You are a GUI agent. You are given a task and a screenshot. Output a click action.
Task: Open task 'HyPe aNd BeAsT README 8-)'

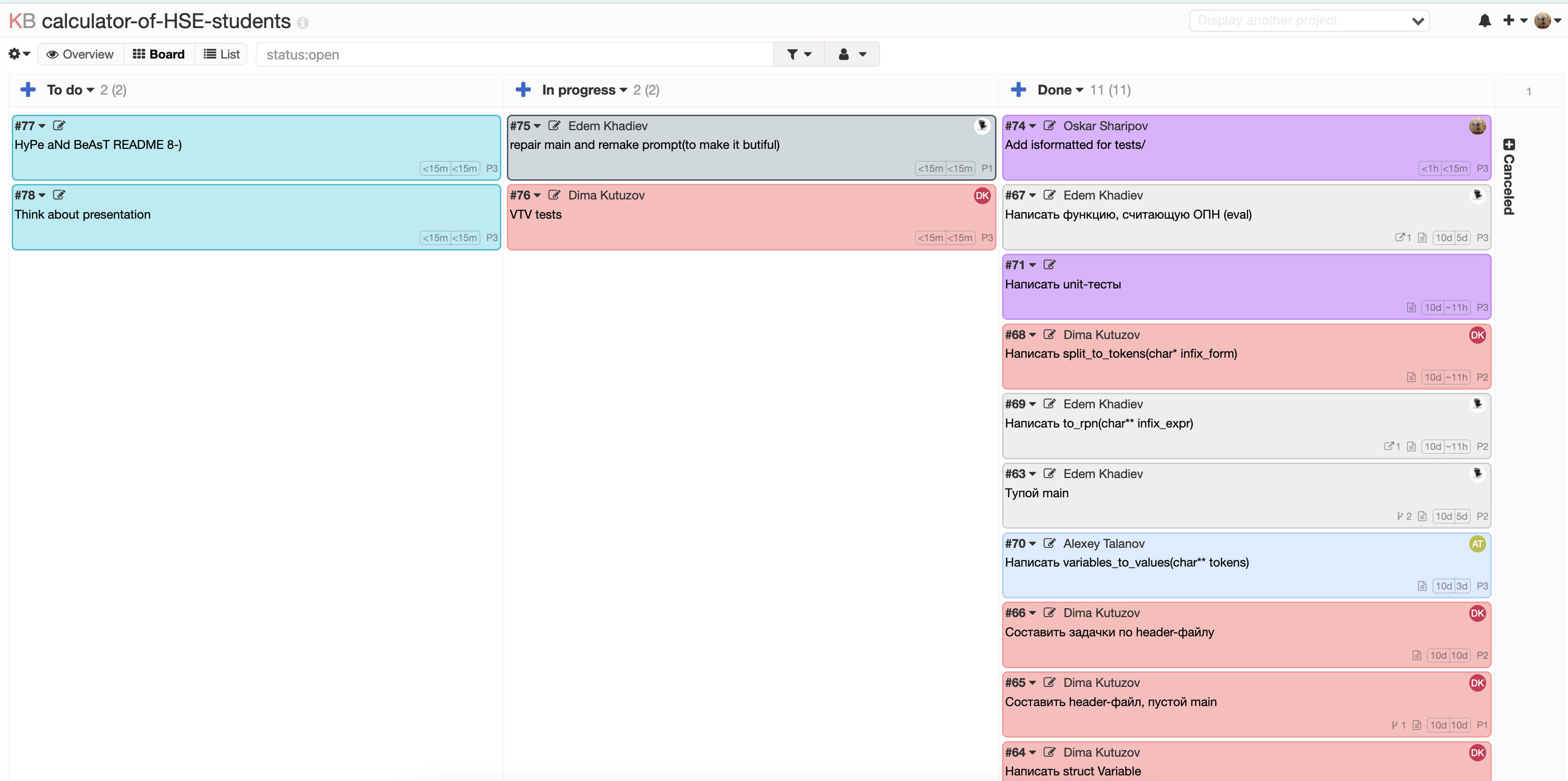[x=98, y=145]
